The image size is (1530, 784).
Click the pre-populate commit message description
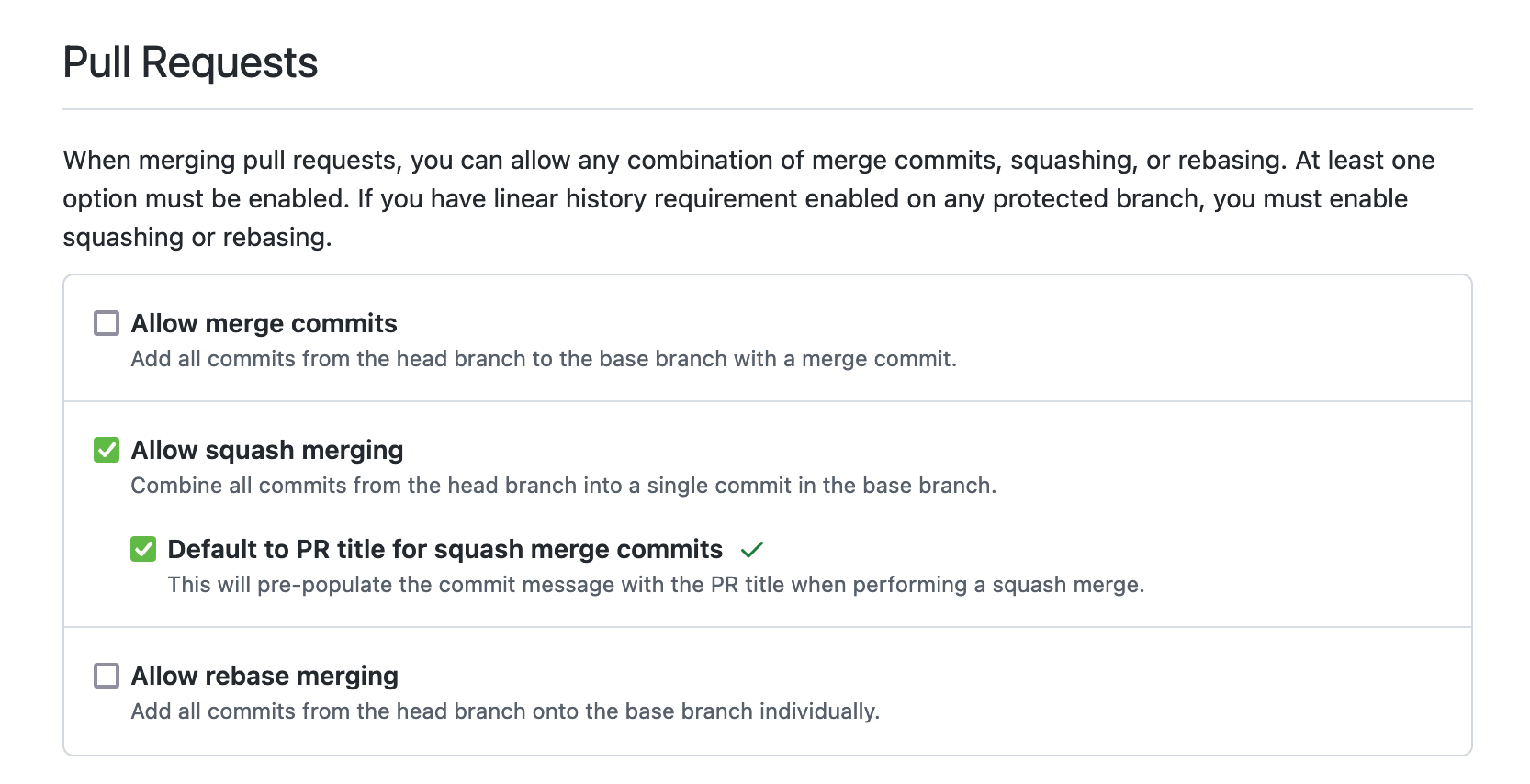tap(658, 583)
